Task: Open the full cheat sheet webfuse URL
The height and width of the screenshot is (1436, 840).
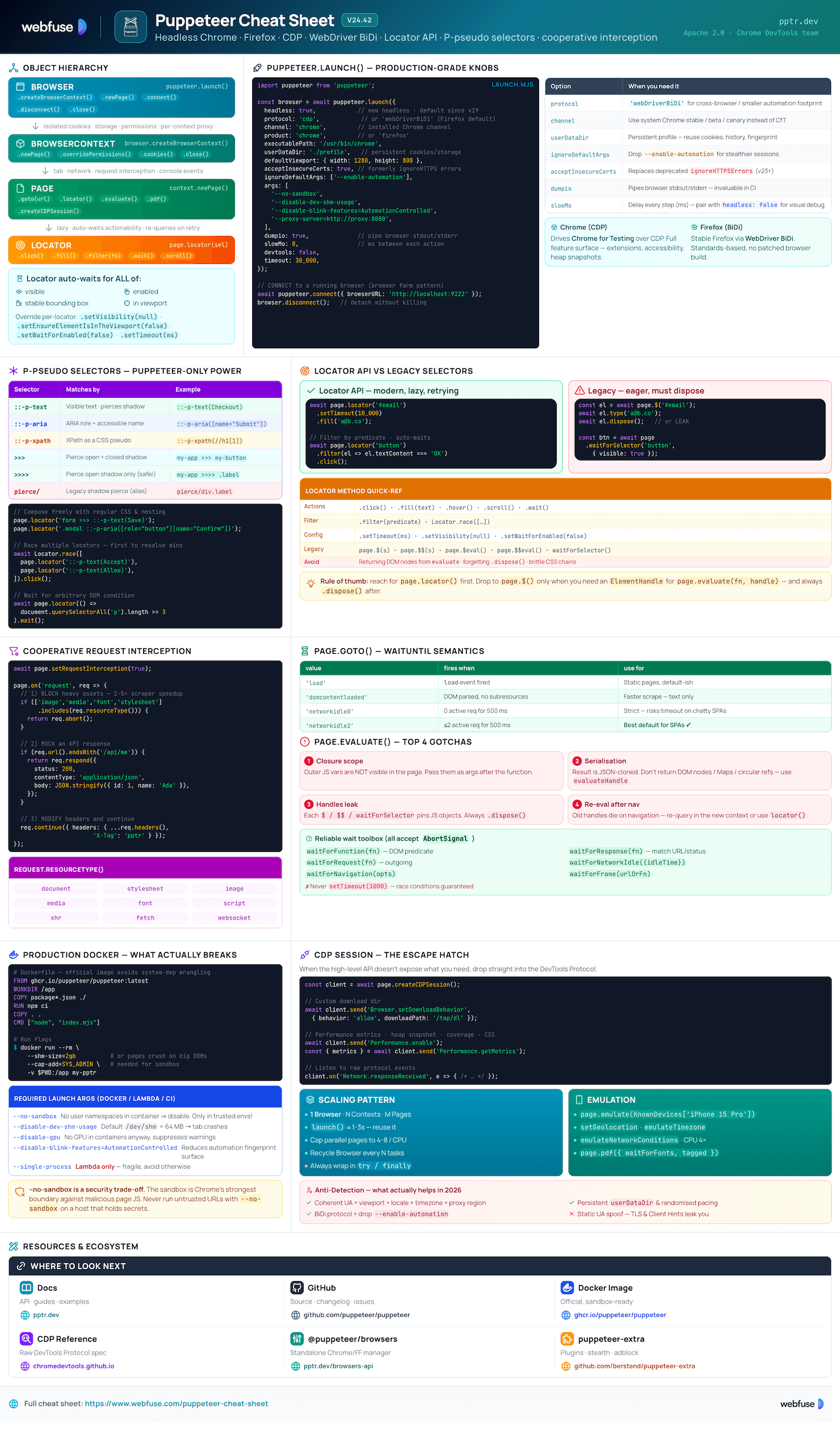Action: [176, 1404]
